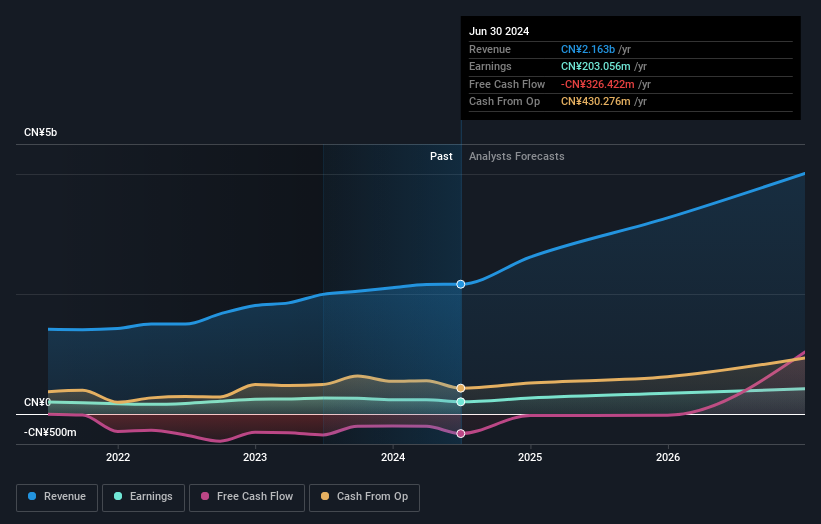Click the -CN¥326.422m free cash flow value
Image resolution: width=821 pixels, height=524 pixels.
click(x=597, y=84)
